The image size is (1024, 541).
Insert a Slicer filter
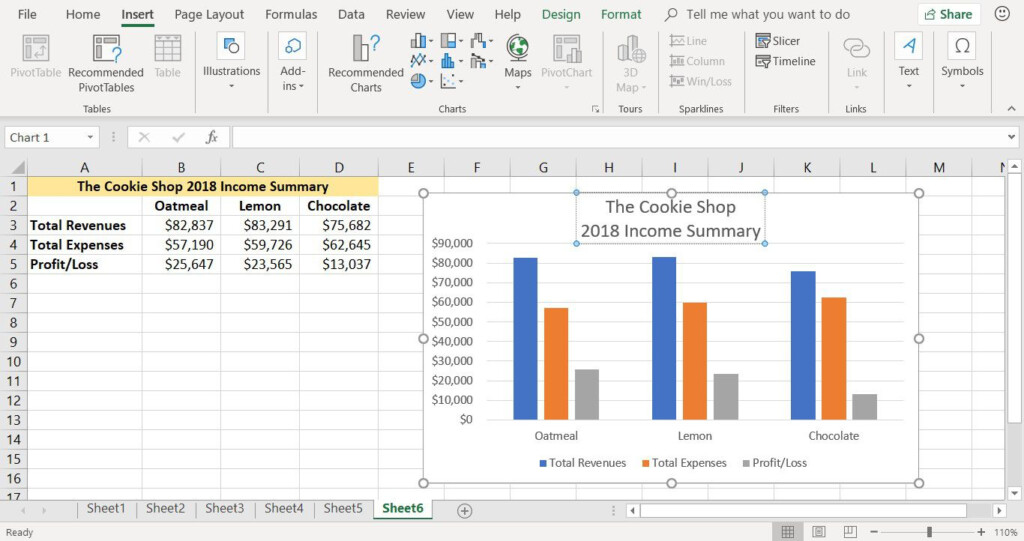777,41
